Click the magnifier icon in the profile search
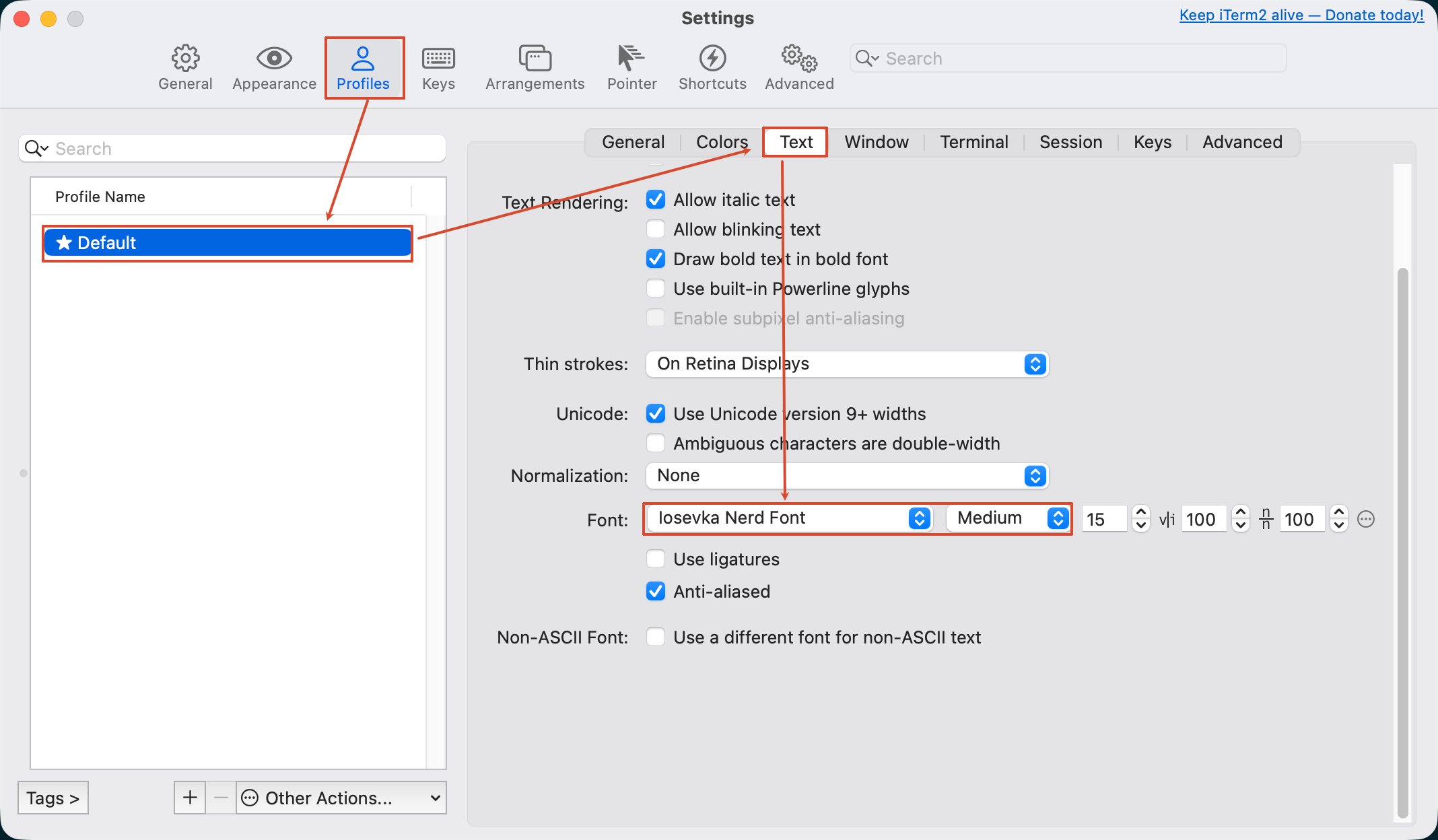 pos(35,148)
